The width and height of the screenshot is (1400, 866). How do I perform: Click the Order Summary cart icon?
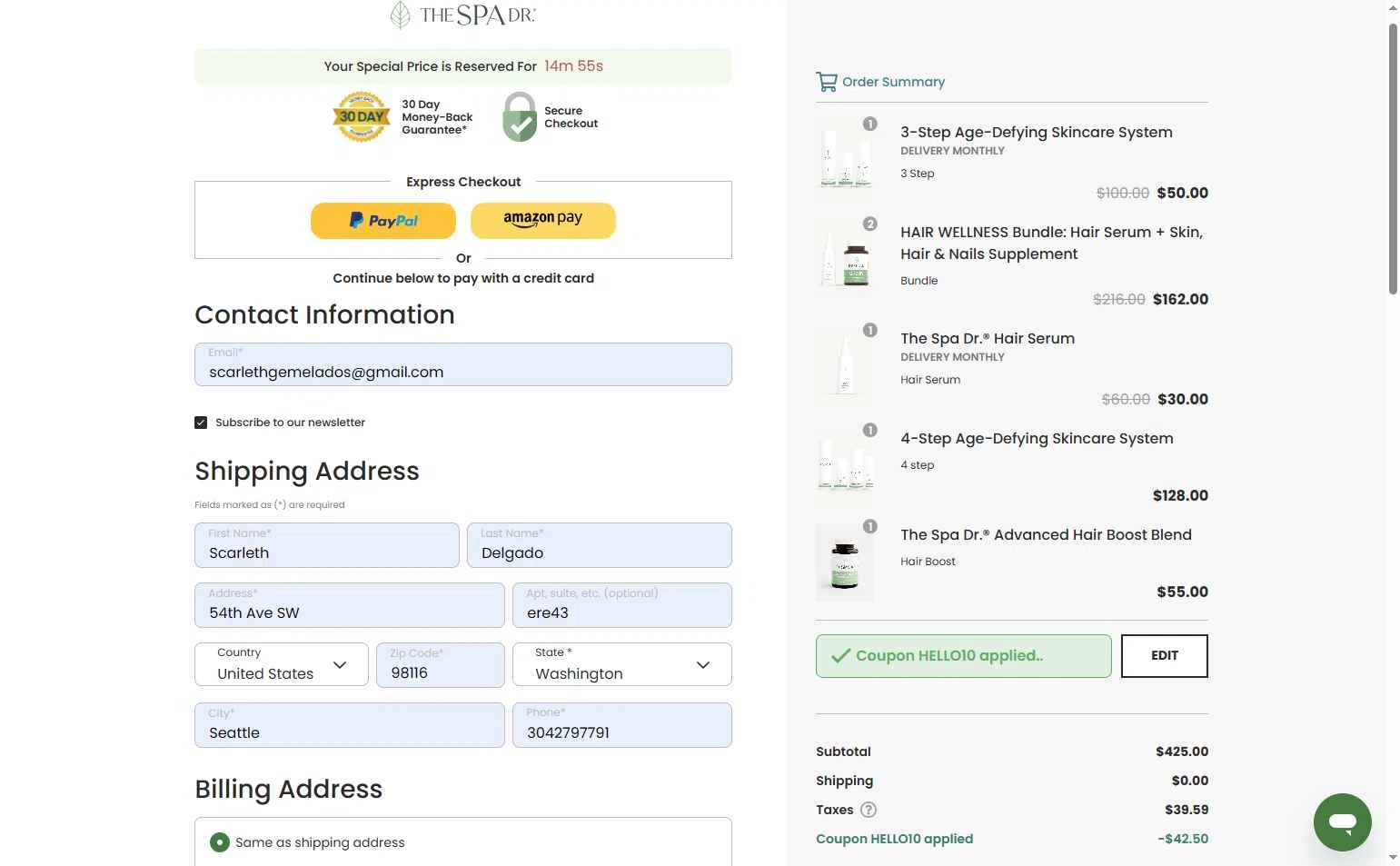(826, 82)
